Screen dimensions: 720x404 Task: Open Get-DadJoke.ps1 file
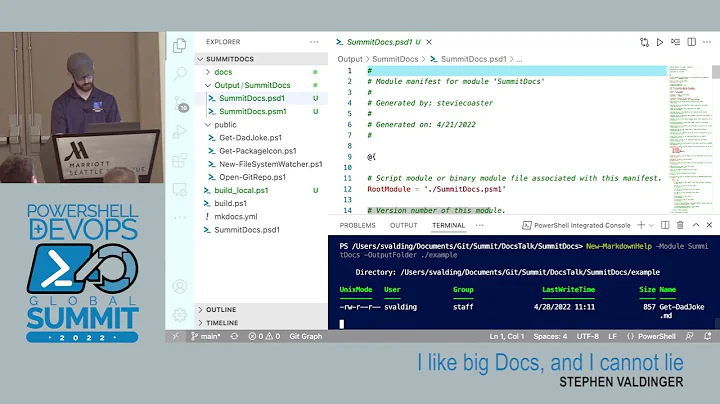(261, 138)
